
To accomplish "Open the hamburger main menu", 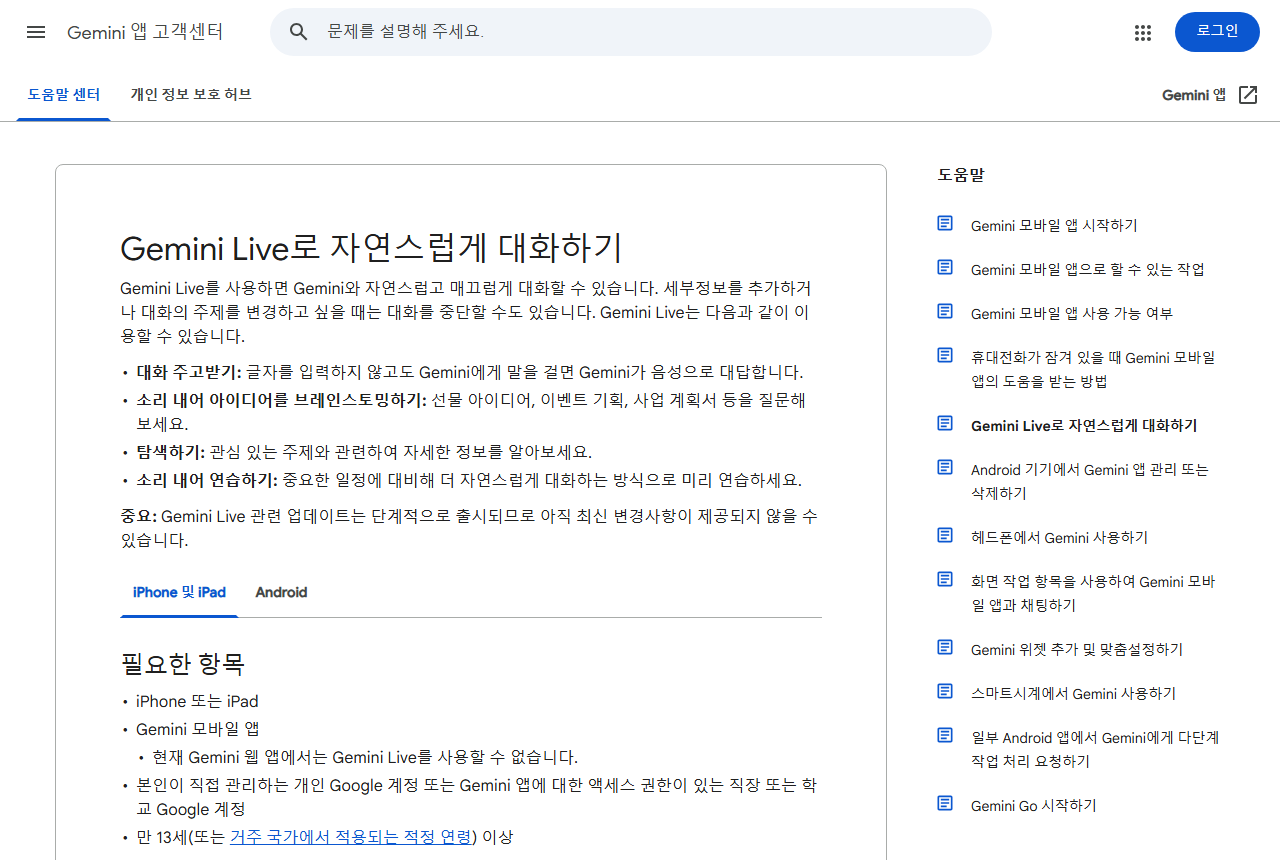I will click(36, 32).
